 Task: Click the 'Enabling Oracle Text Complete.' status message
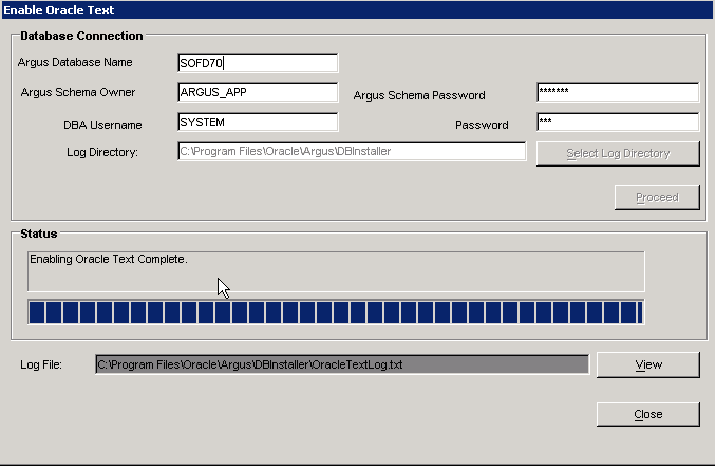coord(109,259)
